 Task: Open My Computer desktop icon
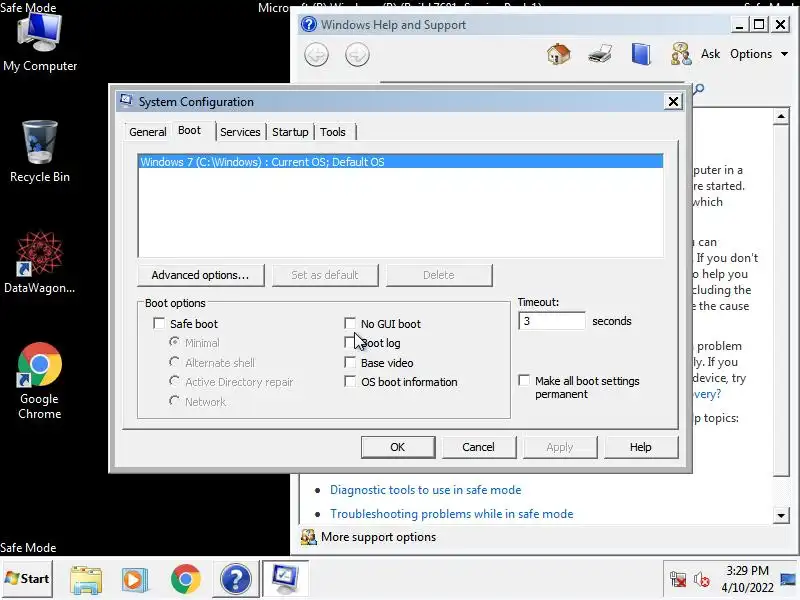click(x=40, y=43)
